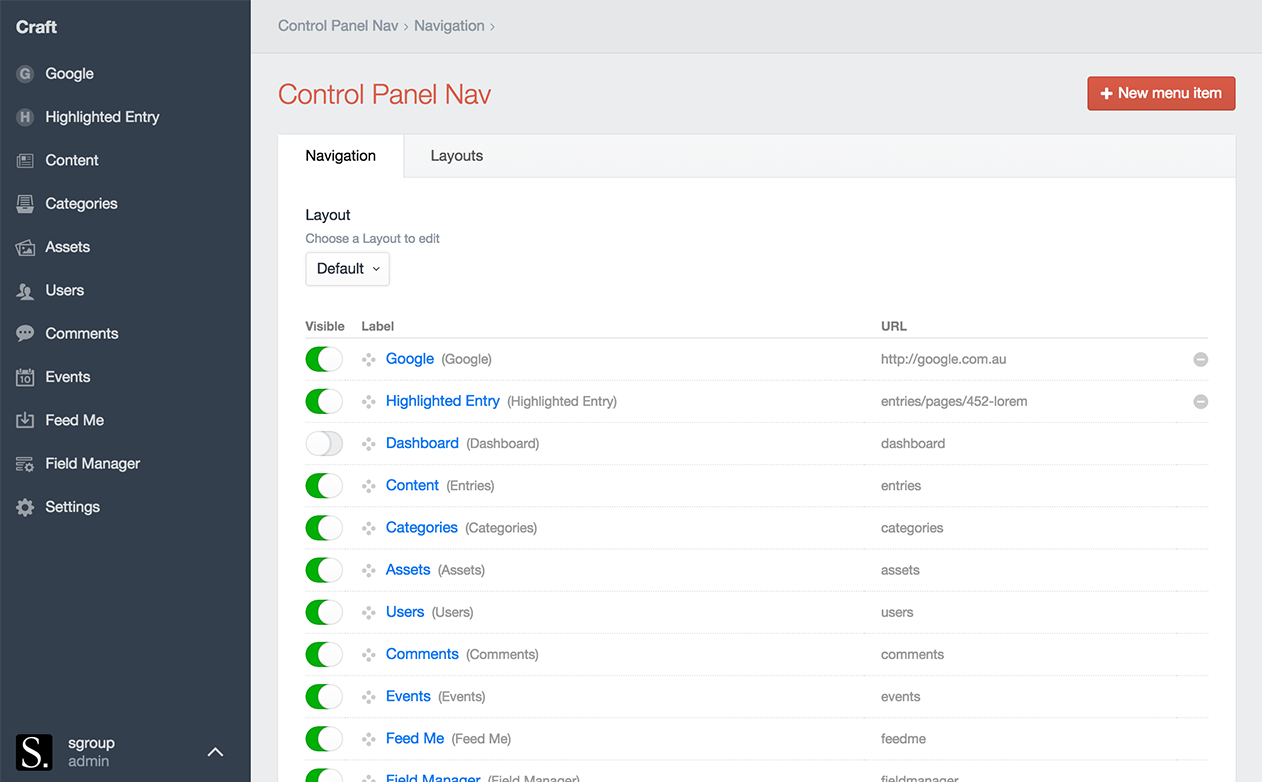This screenshot has width=1262, height=782.
Task: Click the drag handle beside the Content row
Action: click(368, 486)
